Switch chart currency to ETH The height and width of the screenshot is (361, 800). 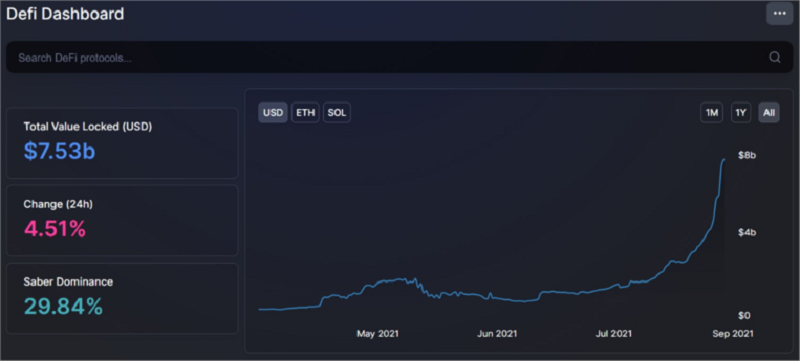pyautogui.click(x=306, y=113)
